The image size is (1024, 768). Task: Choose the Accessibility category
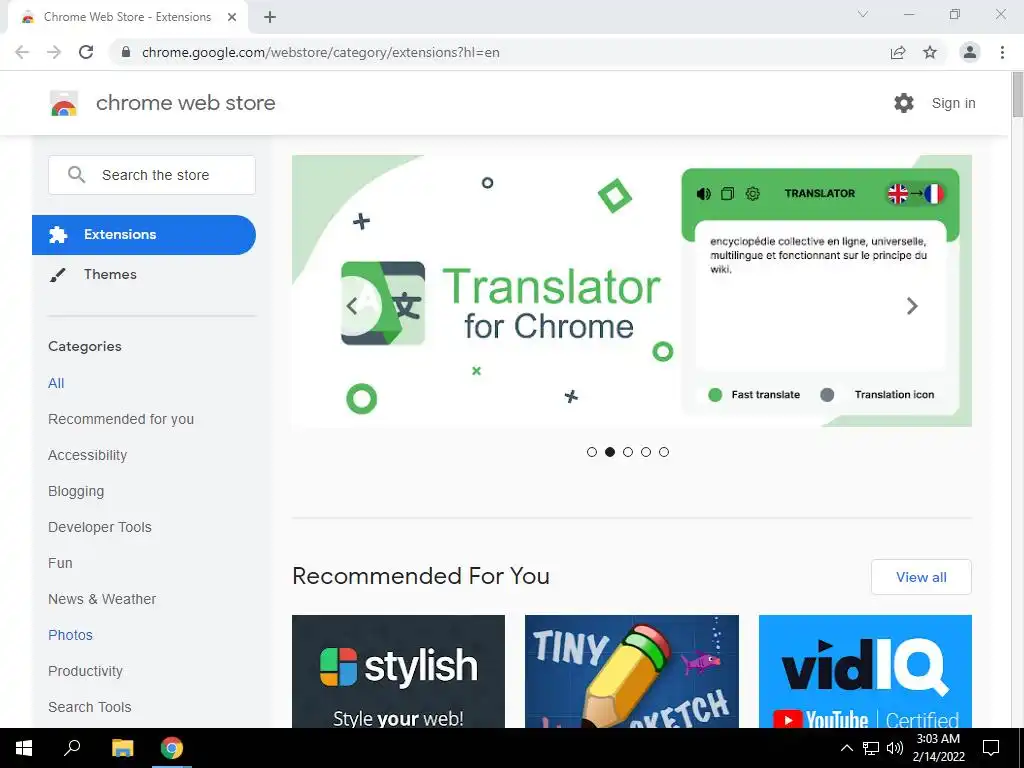[x=88, y=455]
